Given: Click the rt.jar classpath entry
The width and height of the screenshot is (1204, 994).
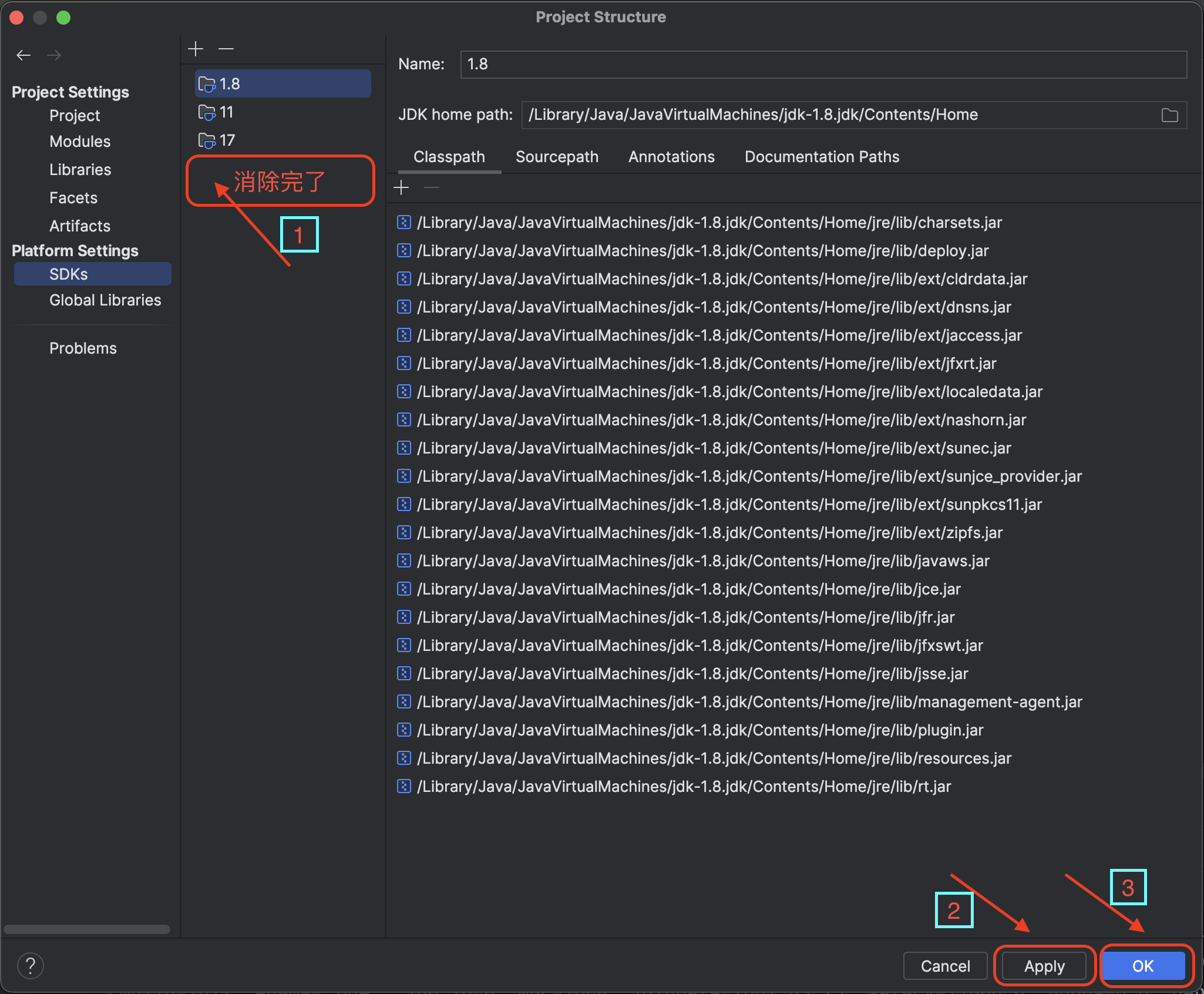Looking at the screenshot, I should coord(684,787).
